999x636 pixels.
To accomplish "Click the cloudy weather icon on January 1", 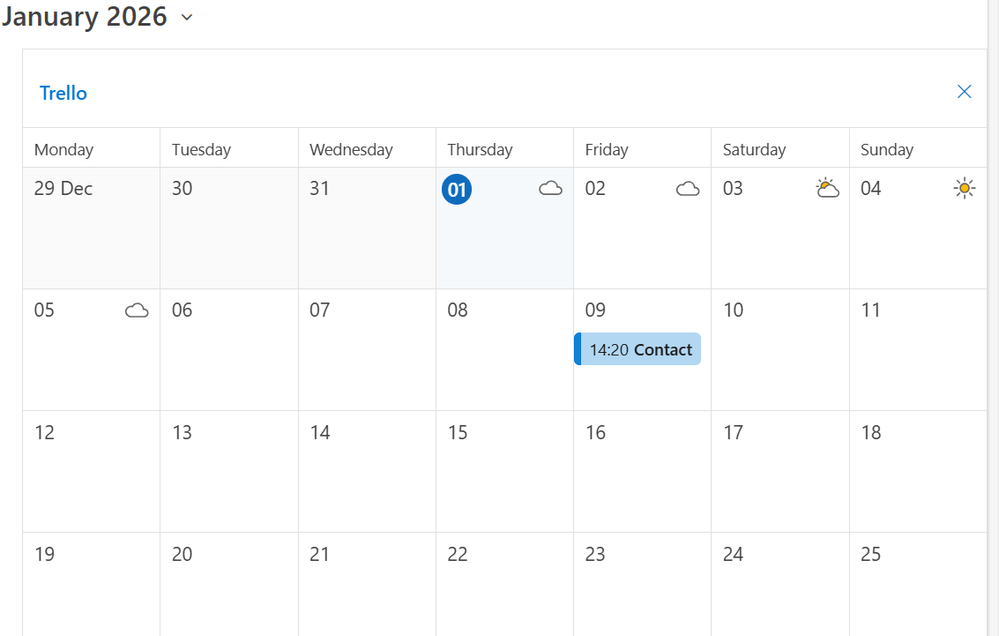I will click(x=550, y=188).
